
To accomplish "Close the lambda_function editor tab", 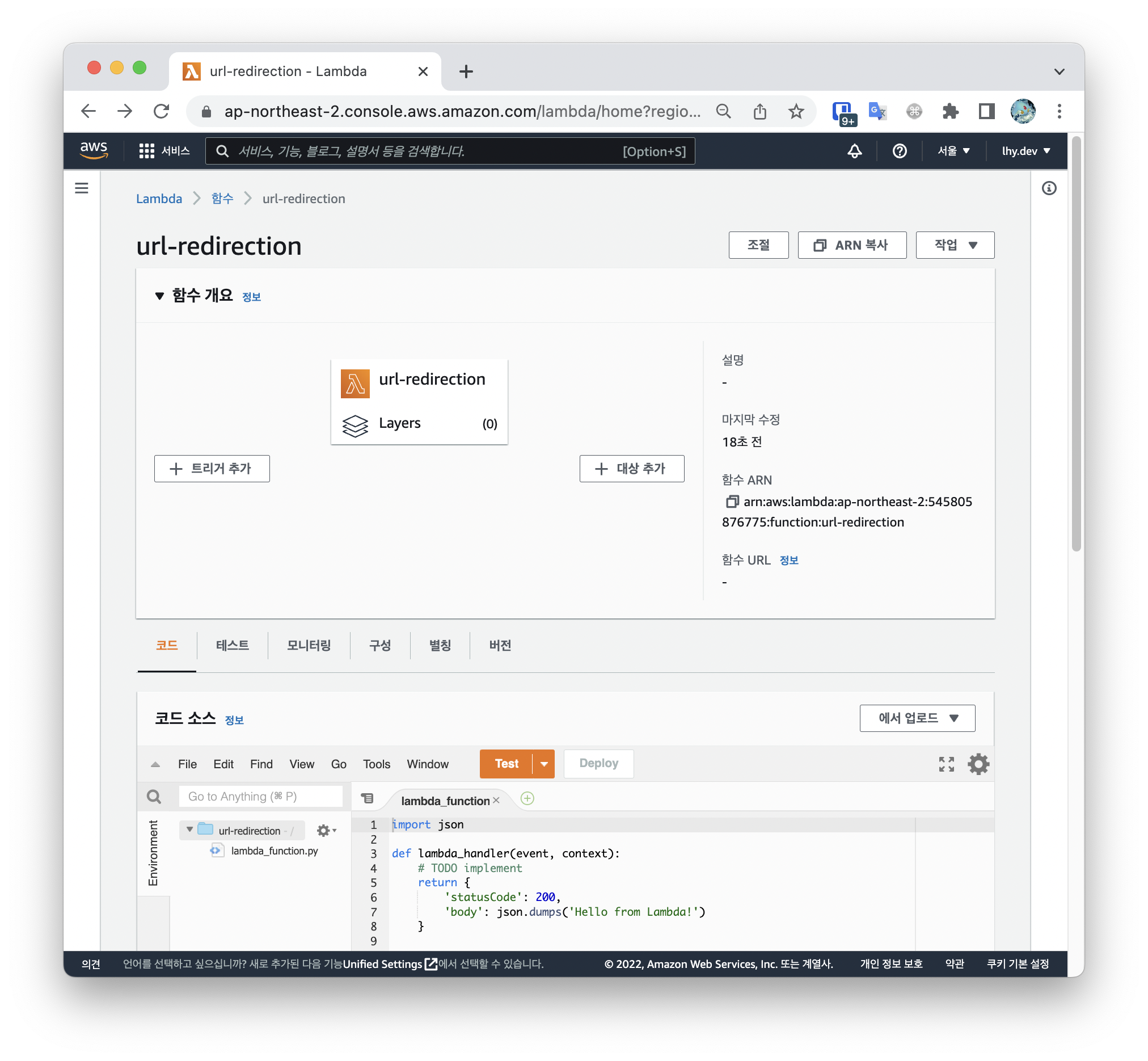I will click(x=496, y=800).
